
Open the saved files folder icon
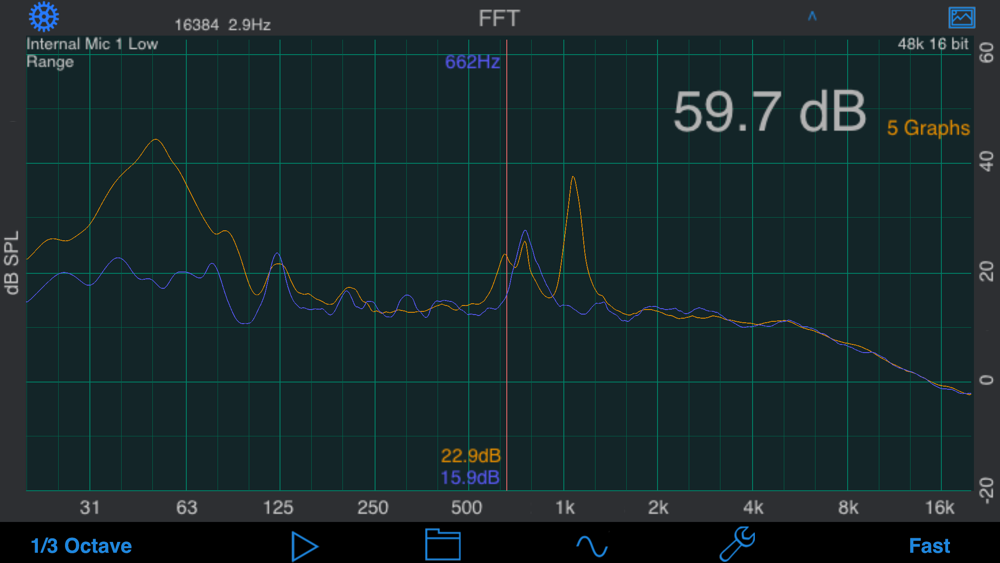(443, 545)
